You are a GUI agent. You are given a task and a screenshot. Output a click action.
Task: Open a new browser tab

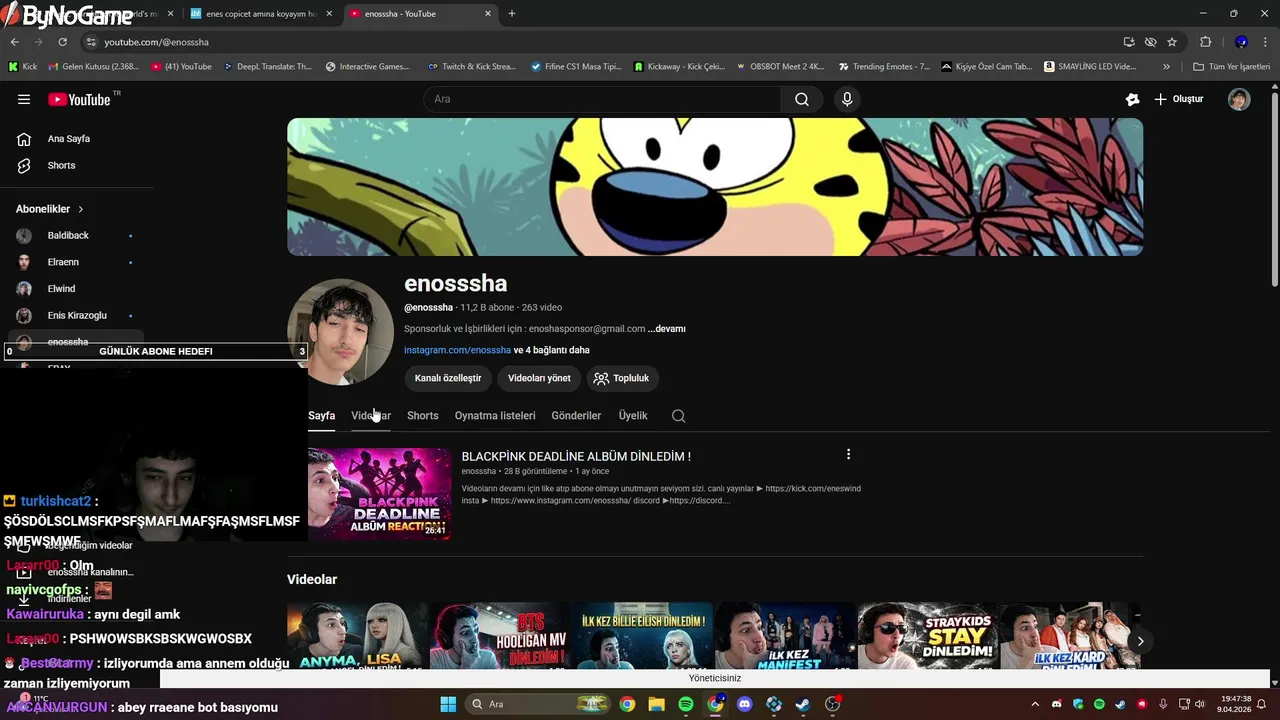(512, 14)
